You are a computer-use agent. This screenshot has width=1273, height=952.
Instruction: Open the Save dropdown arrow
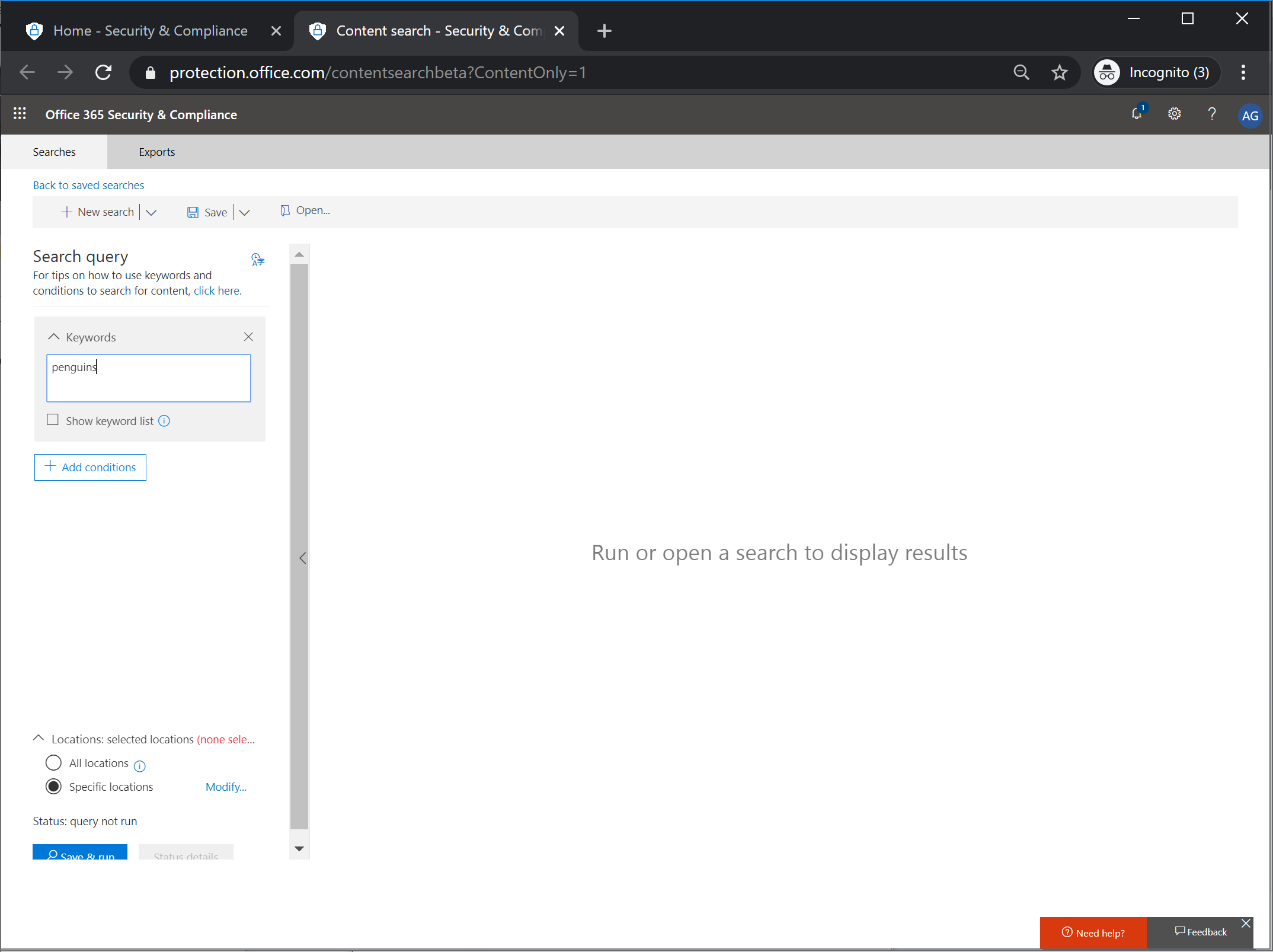tap(245, 212)
